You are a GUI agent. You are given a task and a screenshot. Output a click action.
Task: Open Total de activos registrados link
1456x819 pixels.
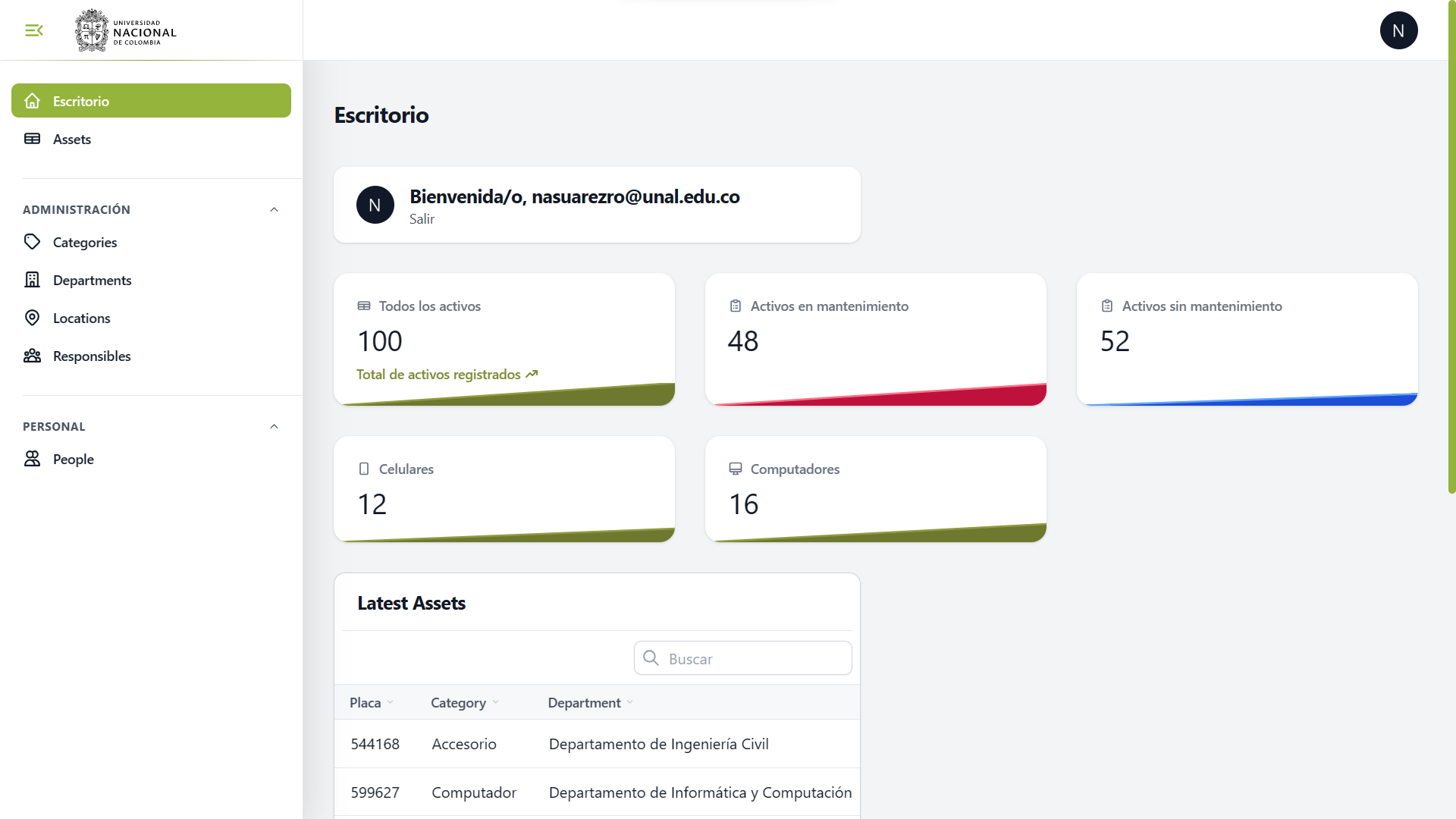(447, 375)
